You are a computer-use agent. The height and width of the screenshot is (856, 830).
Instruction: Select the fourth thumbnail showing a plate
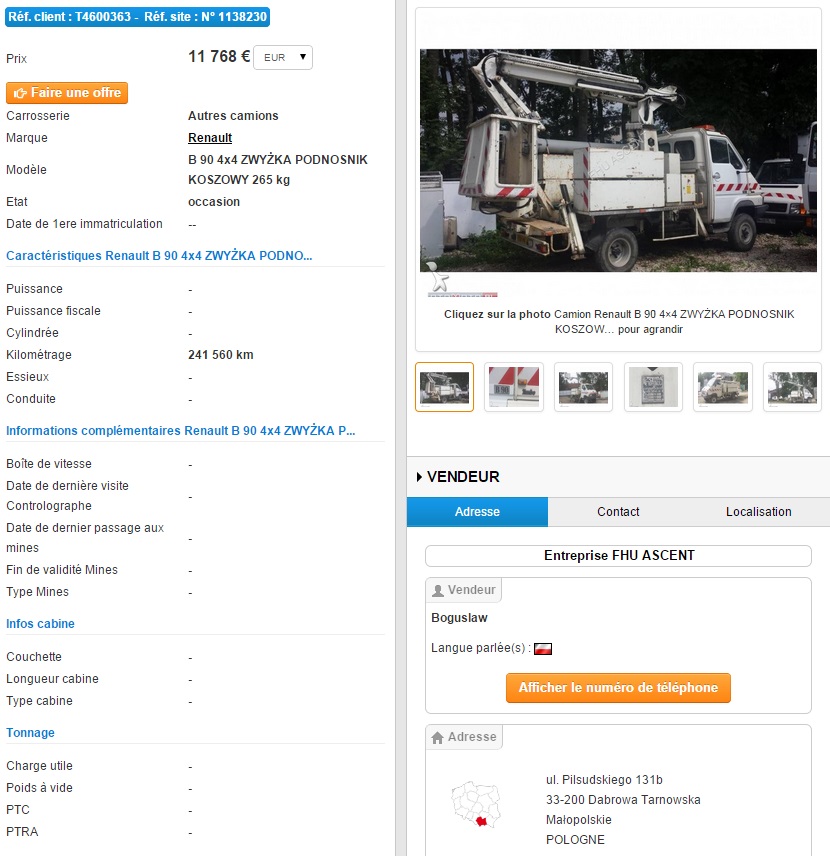tap(653, 387)
